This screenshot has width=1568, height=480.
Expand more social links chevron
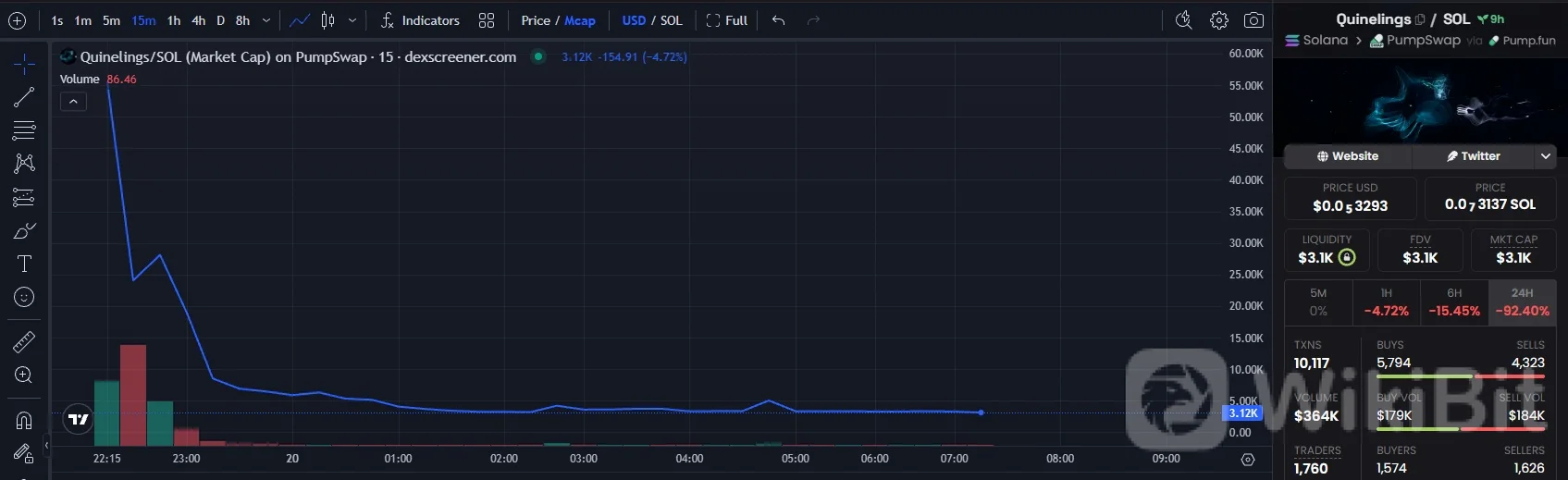pos(1546,156)
